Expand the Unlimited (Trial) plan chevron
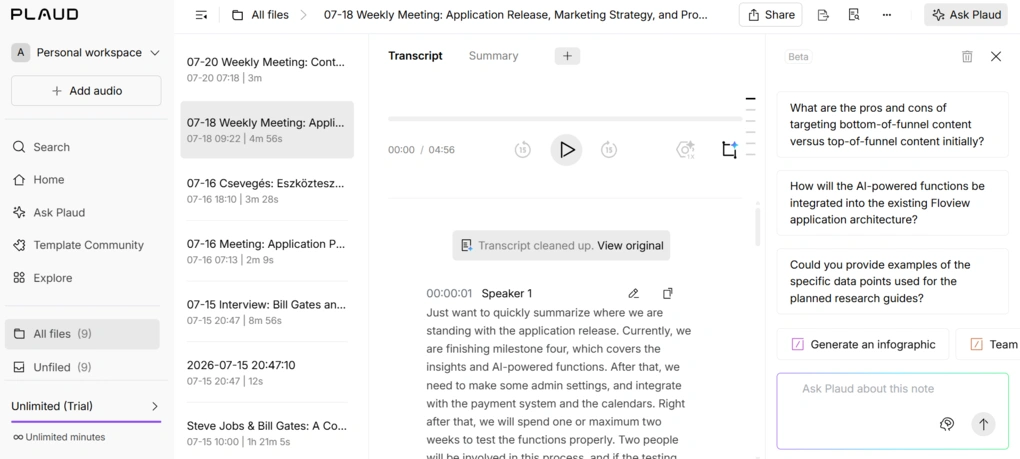The image size is (1020, 459). 155,406
